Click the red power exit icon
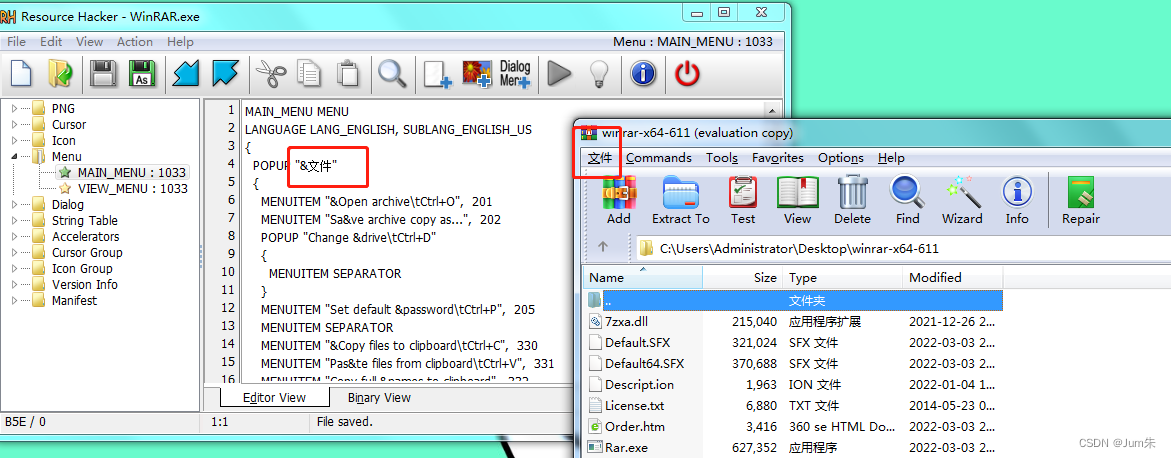1171x458 pixels. point(687,74)
